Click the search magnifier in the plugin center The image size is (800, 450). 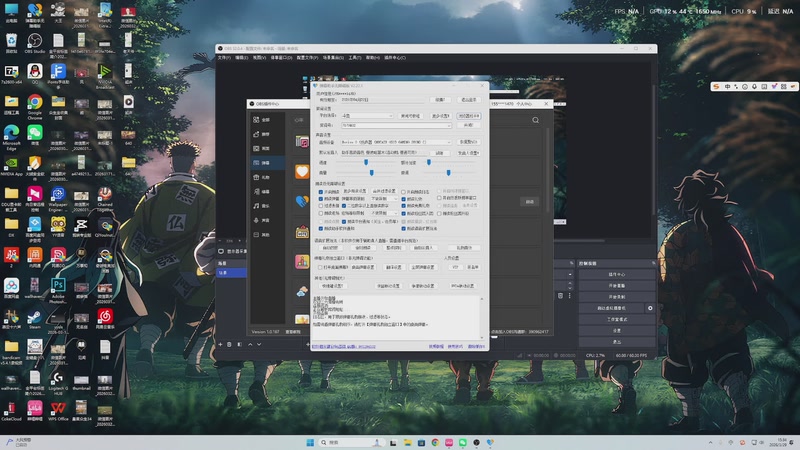[536, 120]
